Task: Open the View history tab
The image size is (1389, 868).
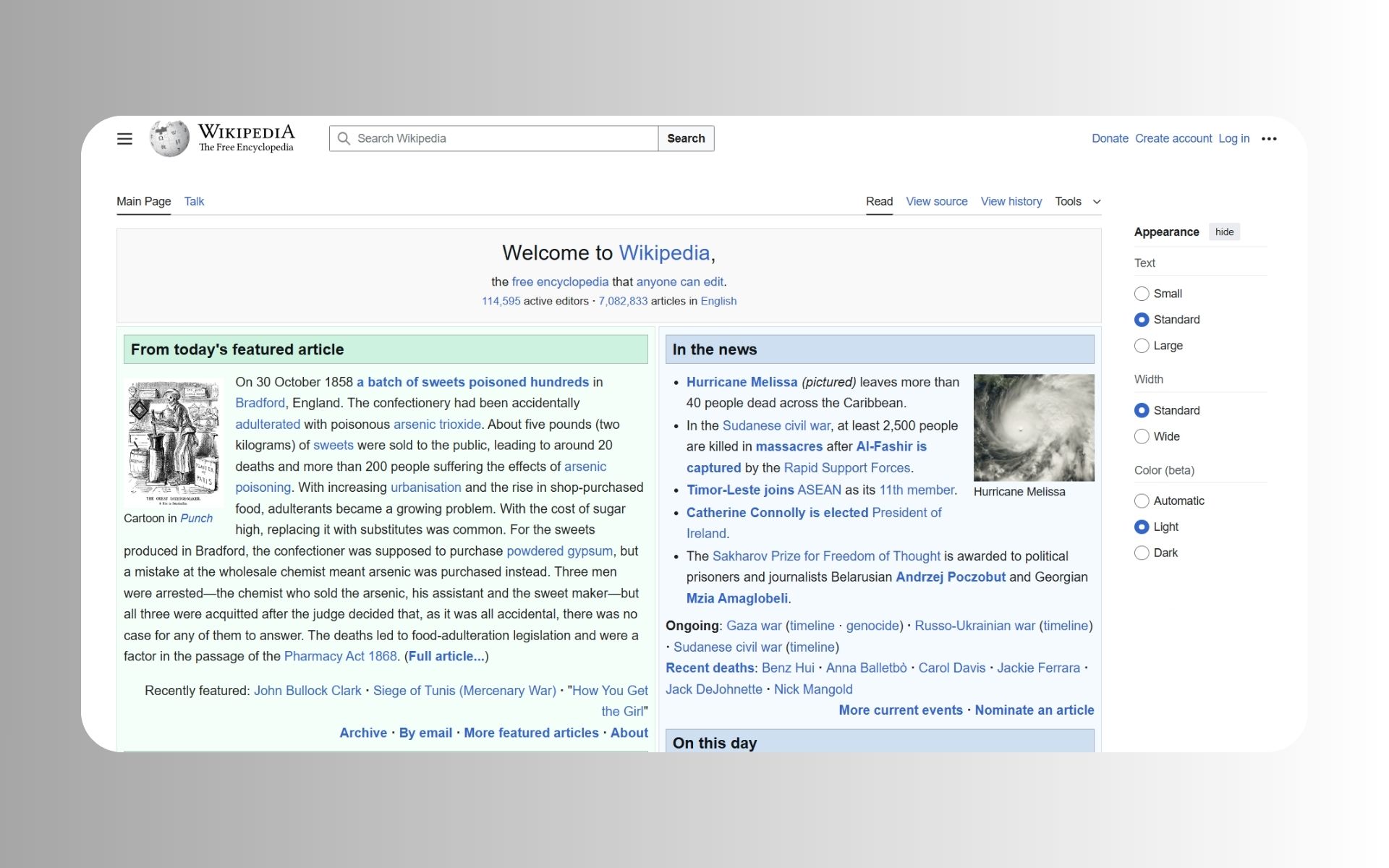Action: [1011, 202]
